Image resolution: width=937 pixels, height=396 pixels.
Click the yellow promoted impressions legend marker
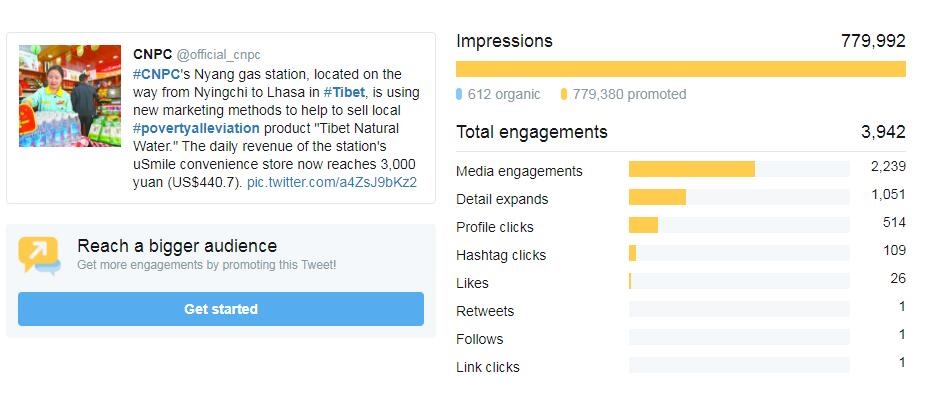[x=564, y=94]
